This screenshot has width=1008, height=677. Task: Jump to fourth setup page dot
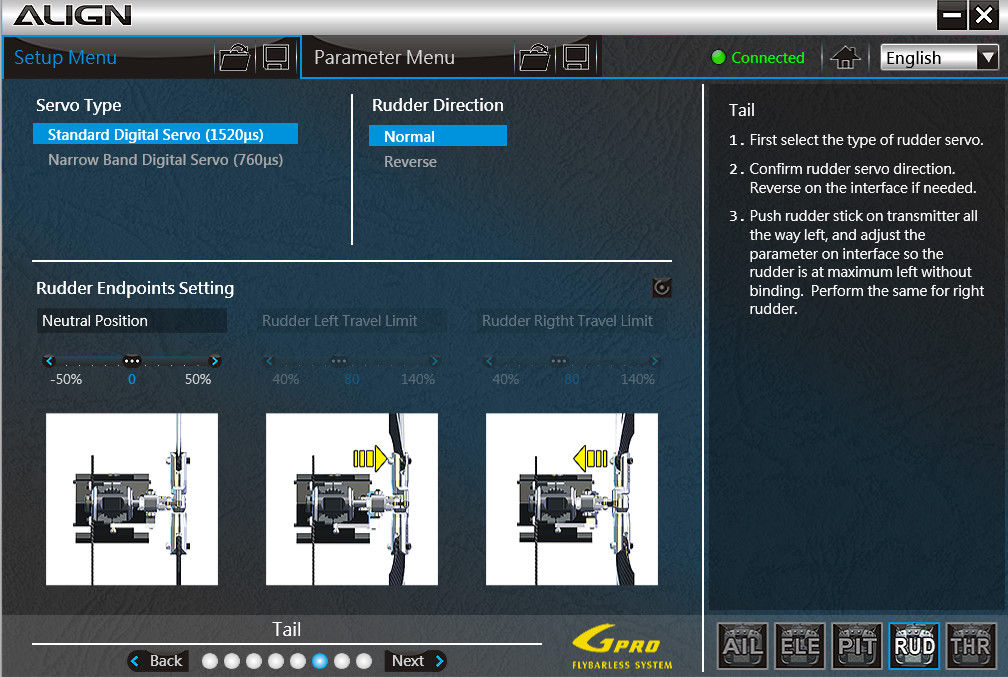[x=276, y=661]
